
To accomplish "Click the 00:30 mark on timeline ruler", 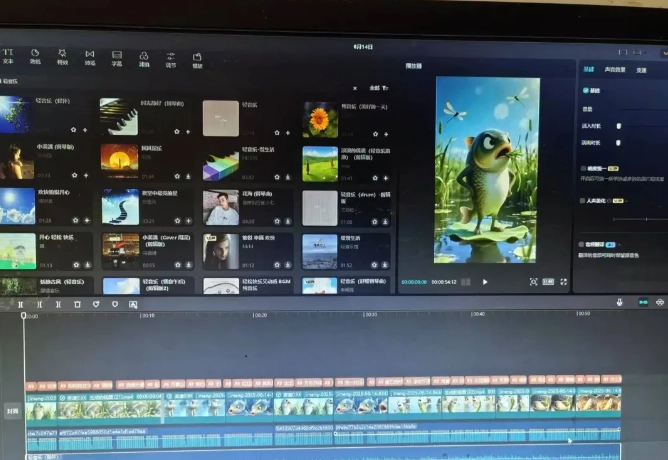I will point(370,314).
